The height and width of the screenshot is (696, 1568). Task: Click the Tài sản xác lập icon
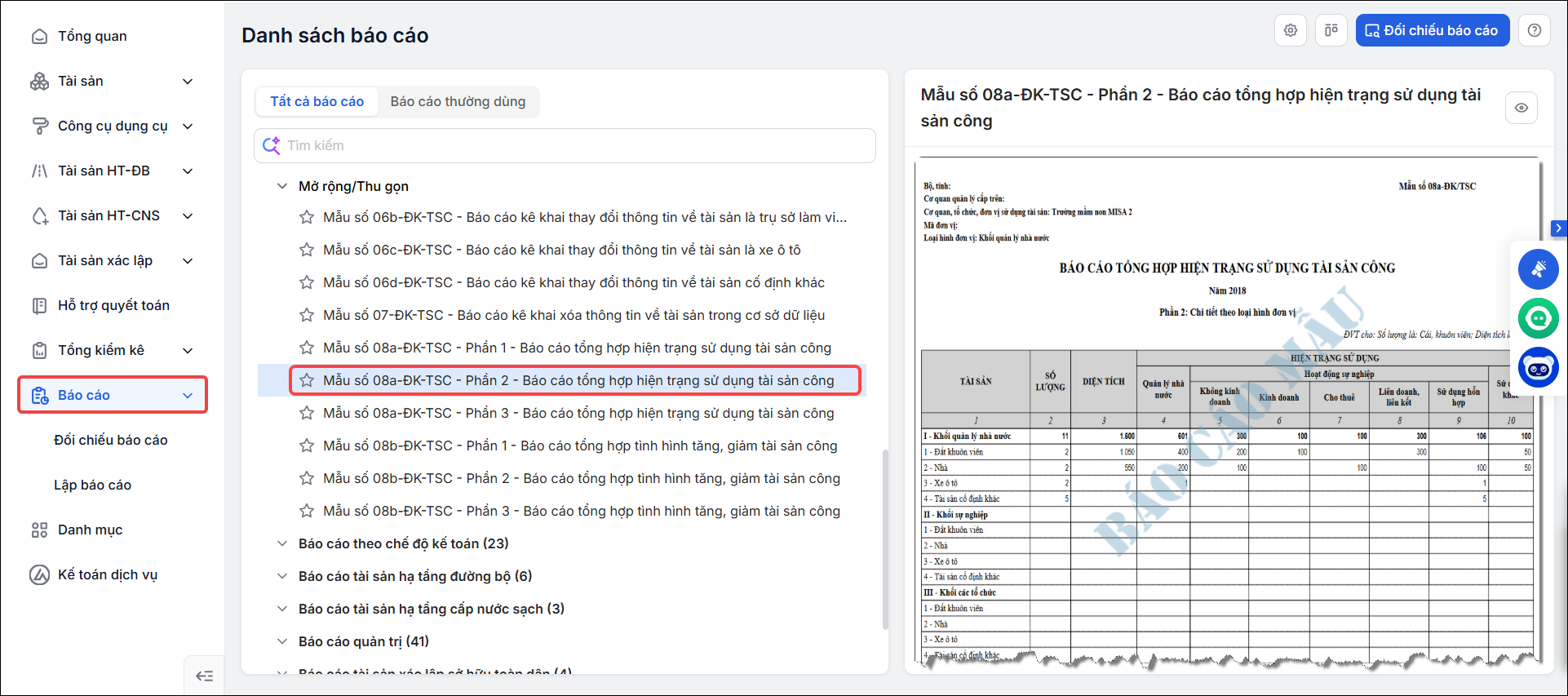[x=39, y=260]
